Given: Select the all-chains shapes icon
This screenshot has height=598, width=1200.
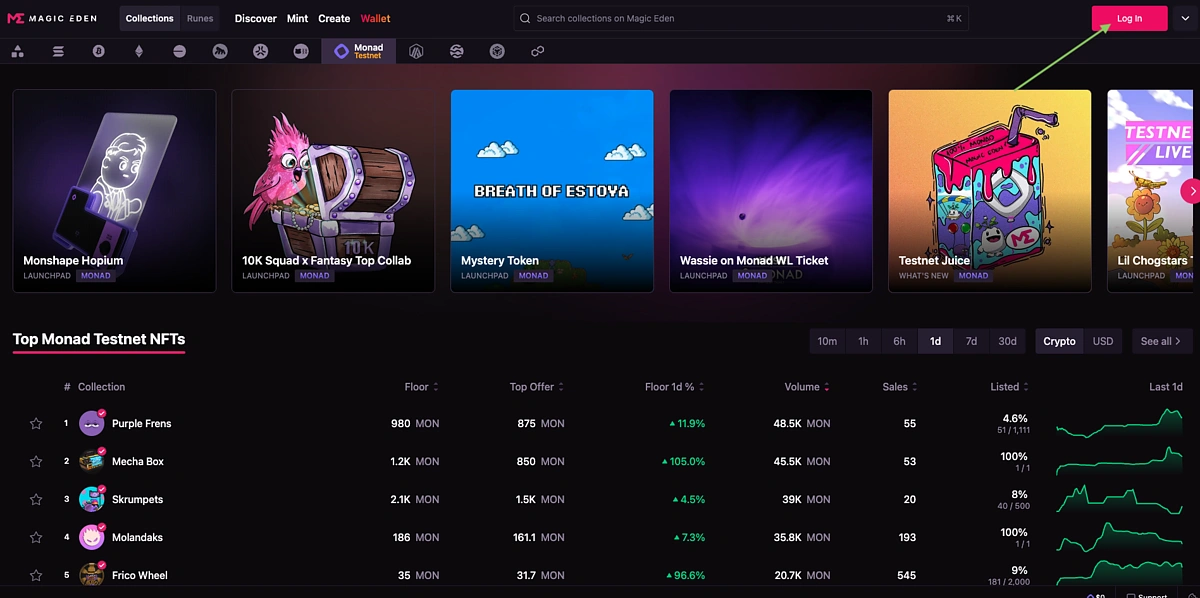Looking at the screenshot, I should tap(18, 51).
